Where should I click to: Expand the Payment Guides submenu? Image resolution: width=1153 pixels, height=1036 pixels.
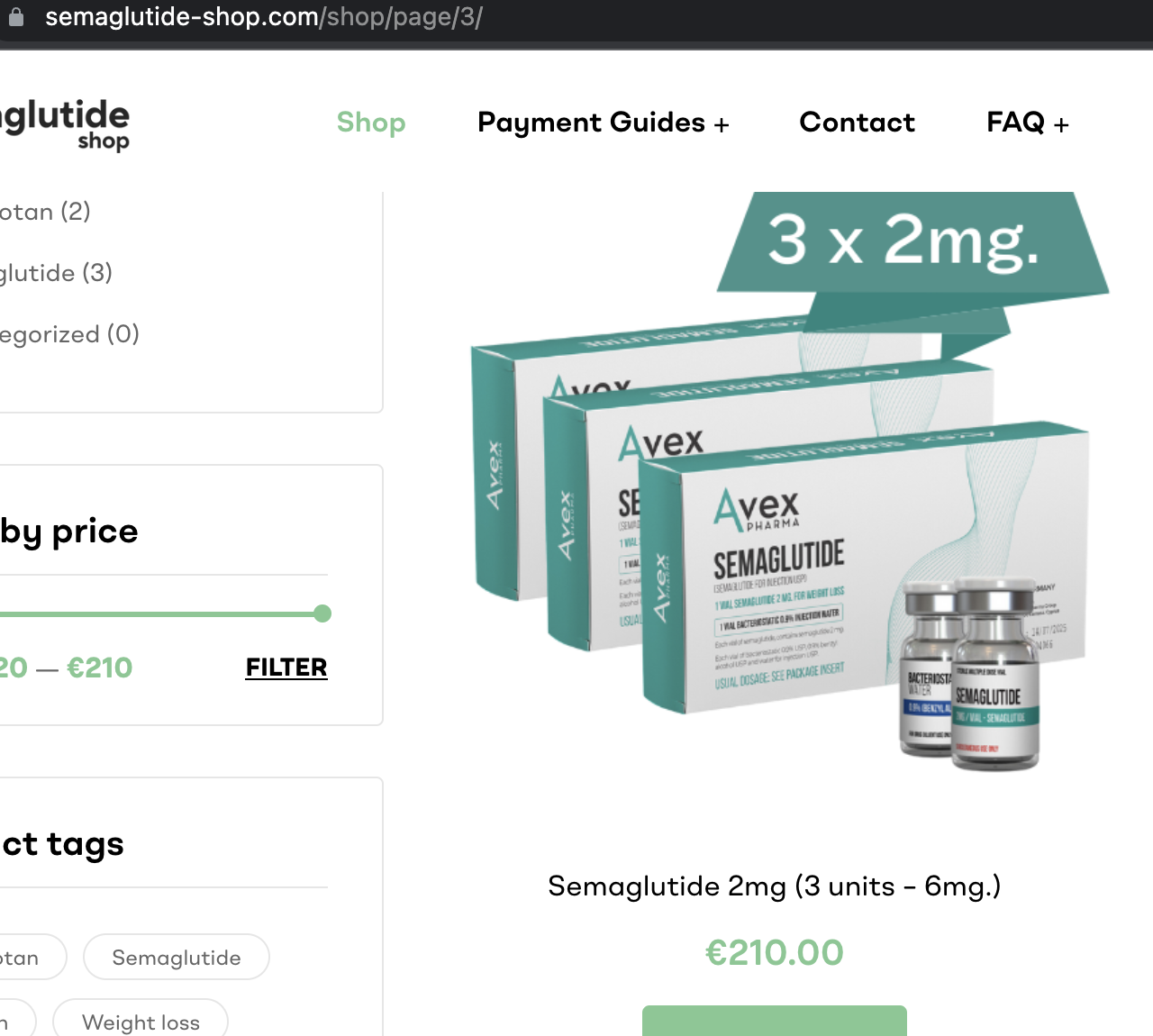click(603, 123)
